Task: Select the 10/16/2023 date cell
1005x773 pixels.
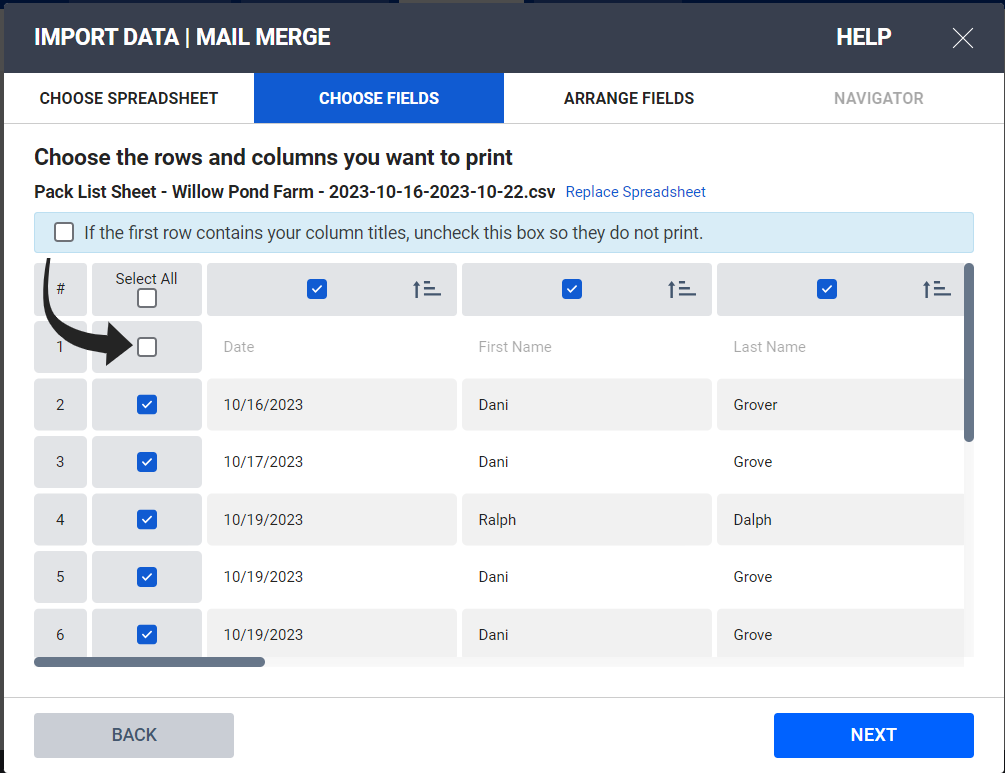Action: 332,404
